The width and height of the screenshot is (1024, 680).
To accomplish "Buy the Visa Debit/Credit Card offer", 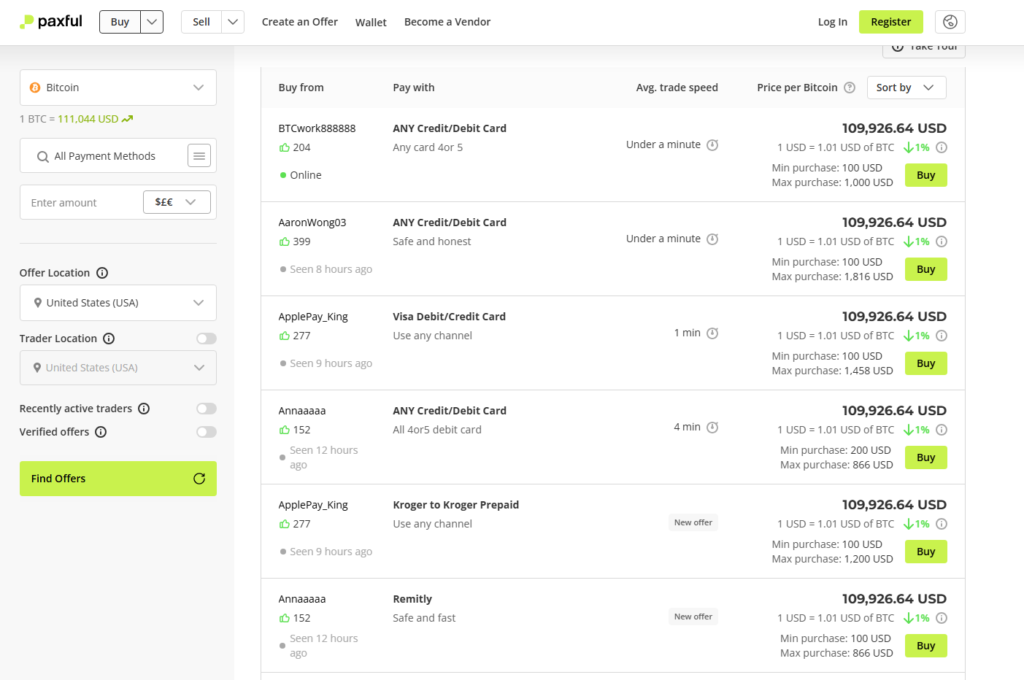I will (x=925, y=363).
